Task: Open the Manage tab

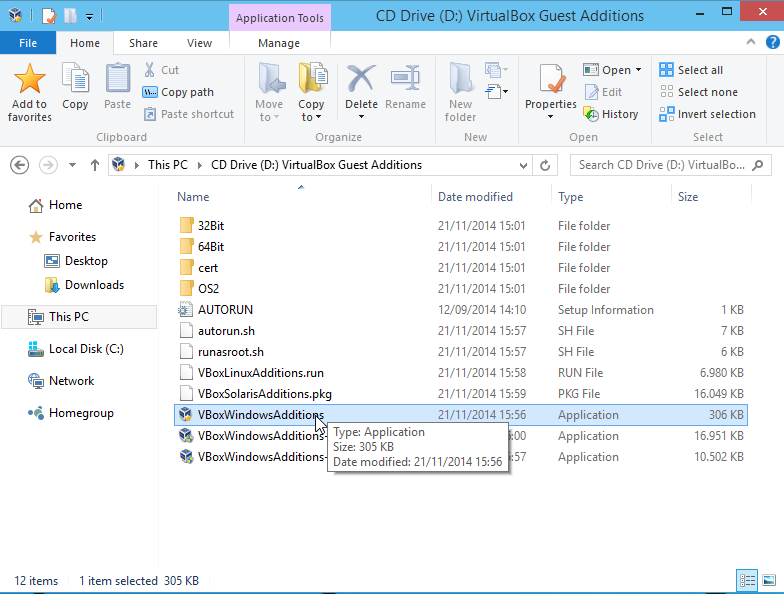Action: [279, 43]
